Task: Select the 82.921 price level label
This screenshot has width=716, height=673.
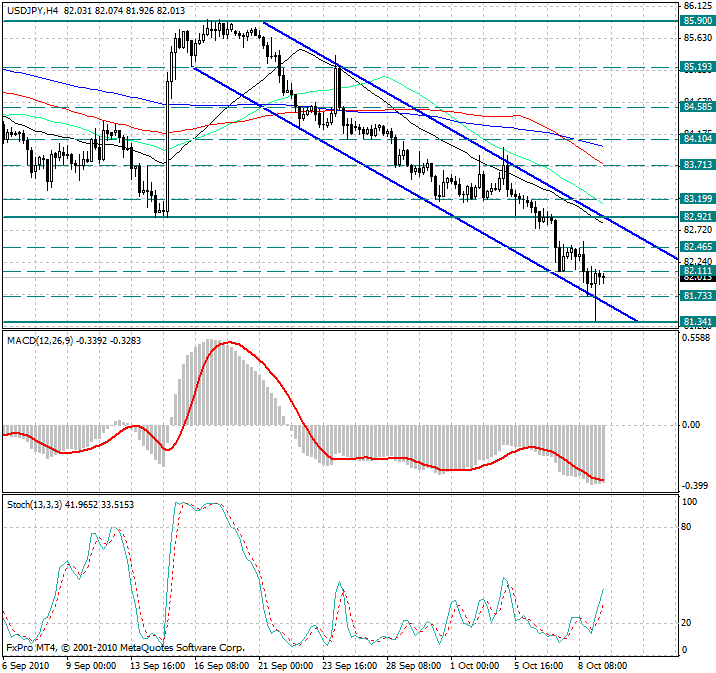Action: click(x=697, y=216)
